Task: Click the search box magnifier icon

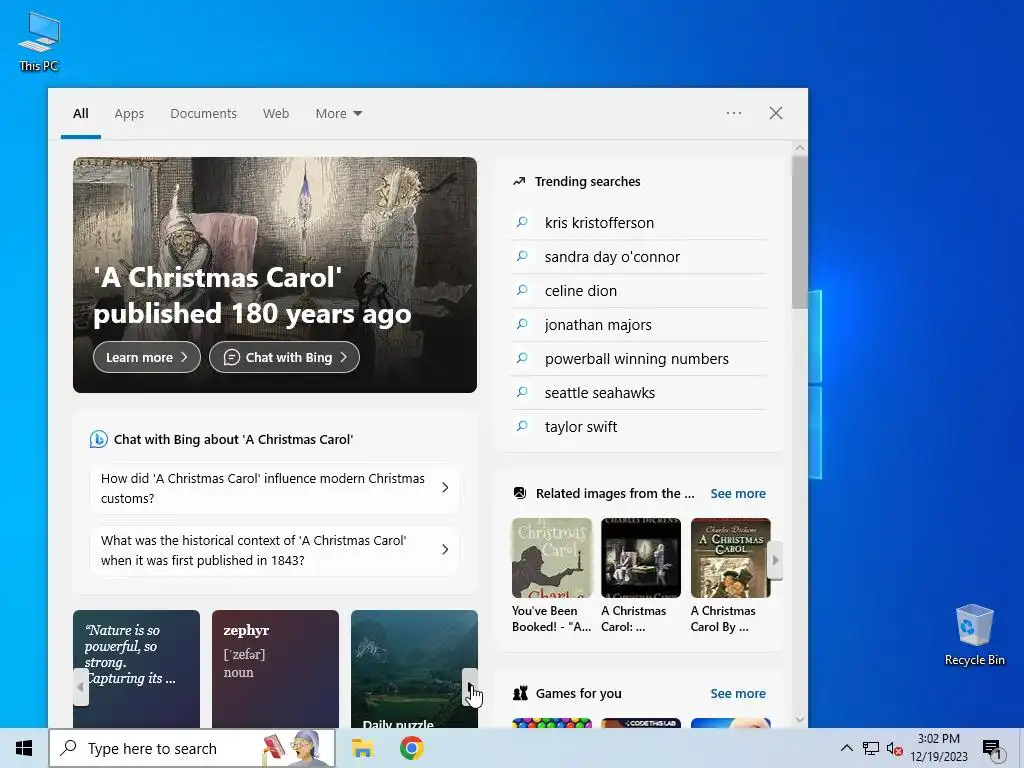Action: [68, 748]
